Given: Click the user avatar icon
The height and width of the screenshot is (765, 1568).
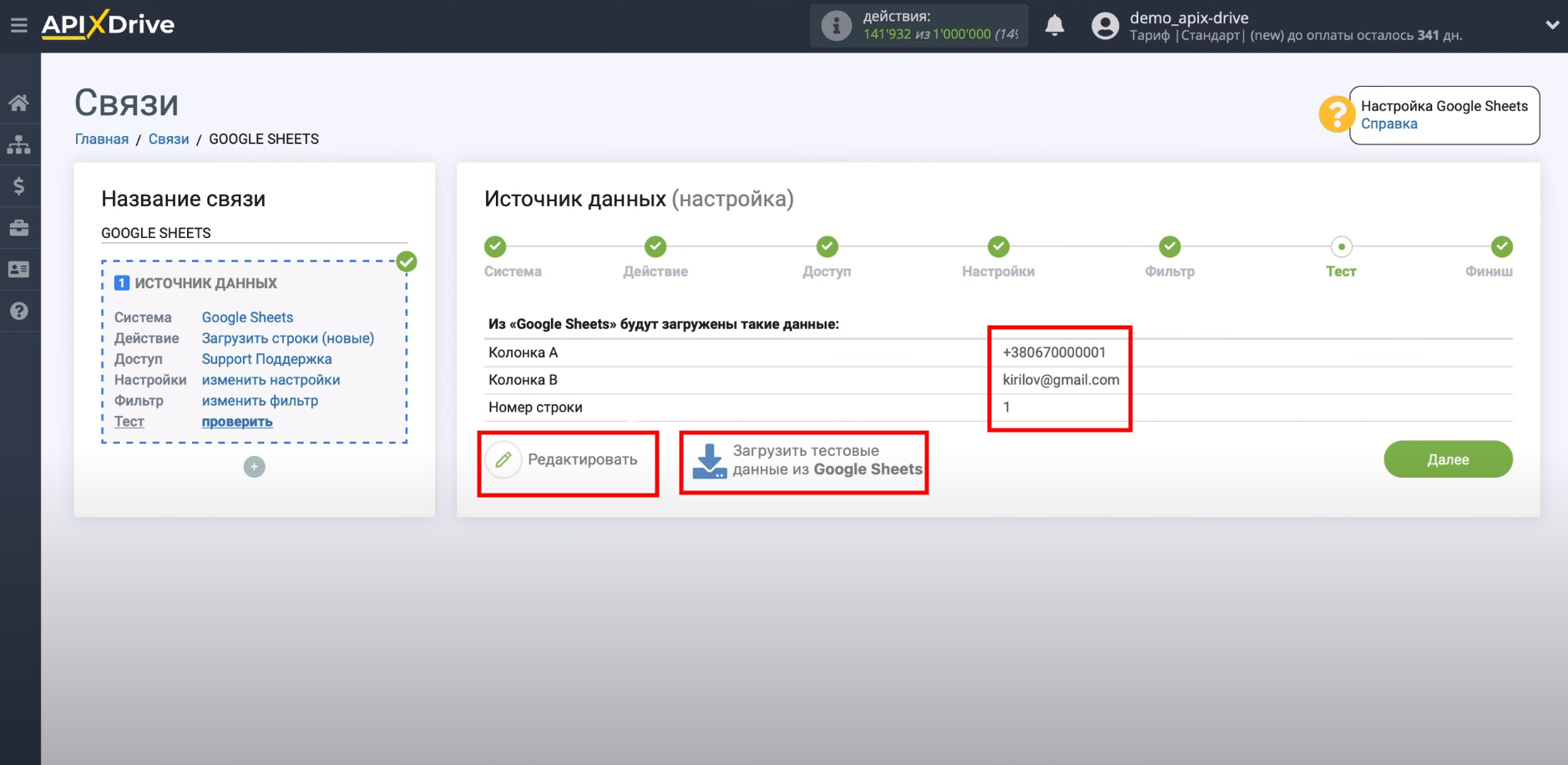Looking at the screenshot, I should click(1105, 26).
